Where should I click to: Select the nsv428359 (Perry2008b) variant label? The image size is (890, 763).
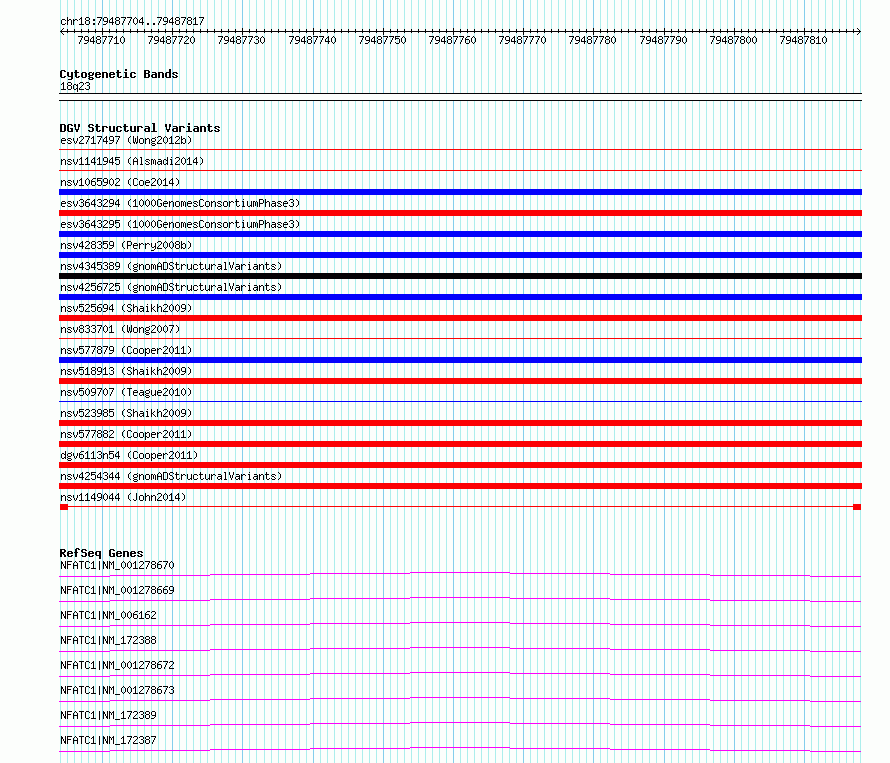pyautogui.click(x=126, y=245)
